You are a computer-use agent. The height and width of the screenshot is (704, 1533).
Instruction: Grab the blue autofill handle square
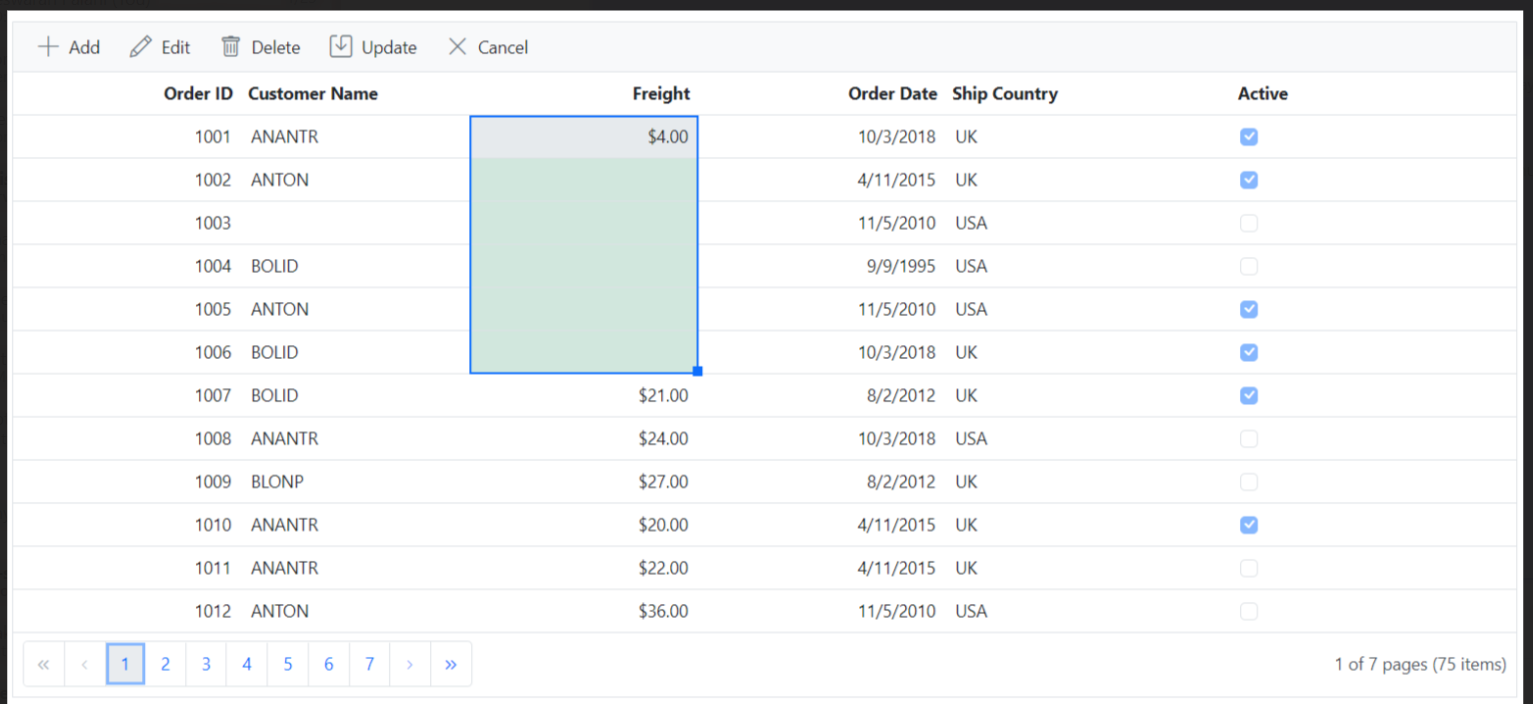pos(698,371)
